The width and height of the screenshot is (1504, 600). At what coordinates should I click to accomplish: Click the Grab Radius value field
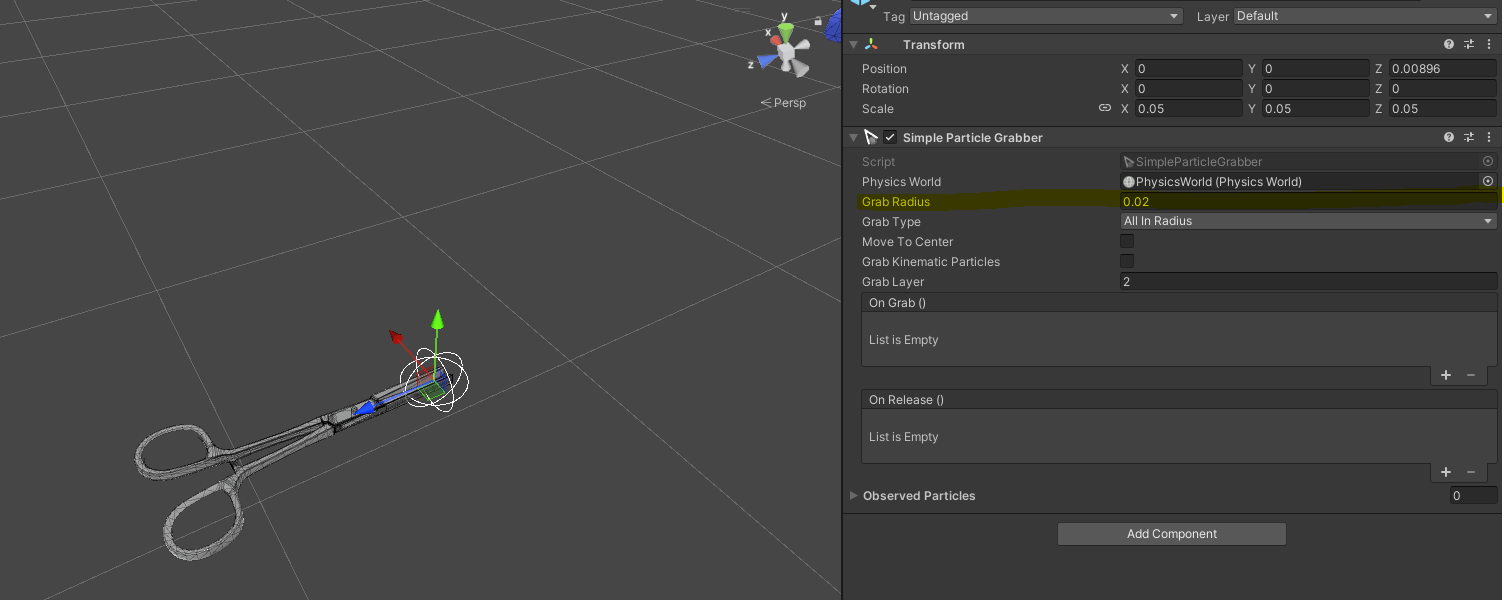coord(1300,202)
